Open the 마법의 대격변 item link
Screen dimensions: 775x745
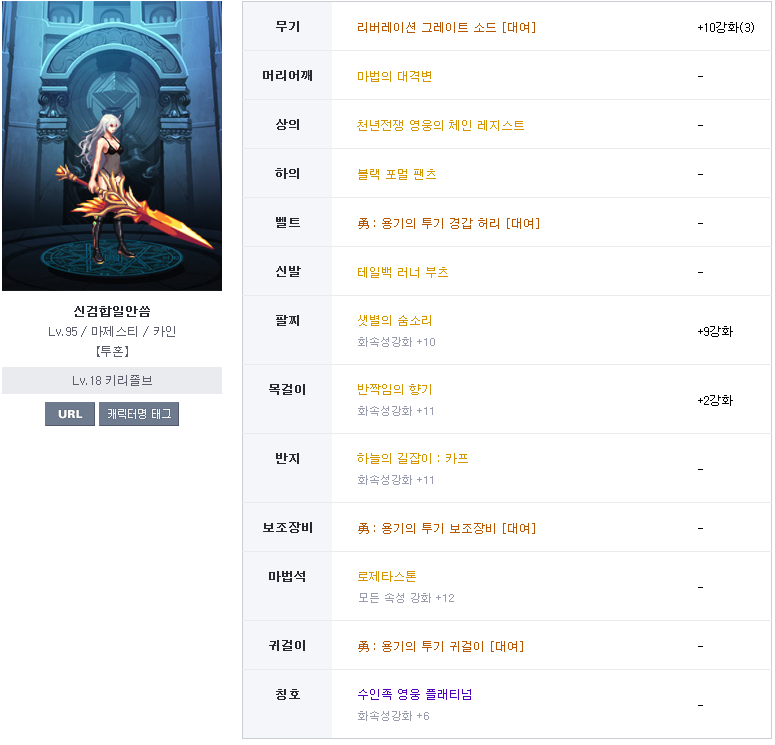(394, 76)
